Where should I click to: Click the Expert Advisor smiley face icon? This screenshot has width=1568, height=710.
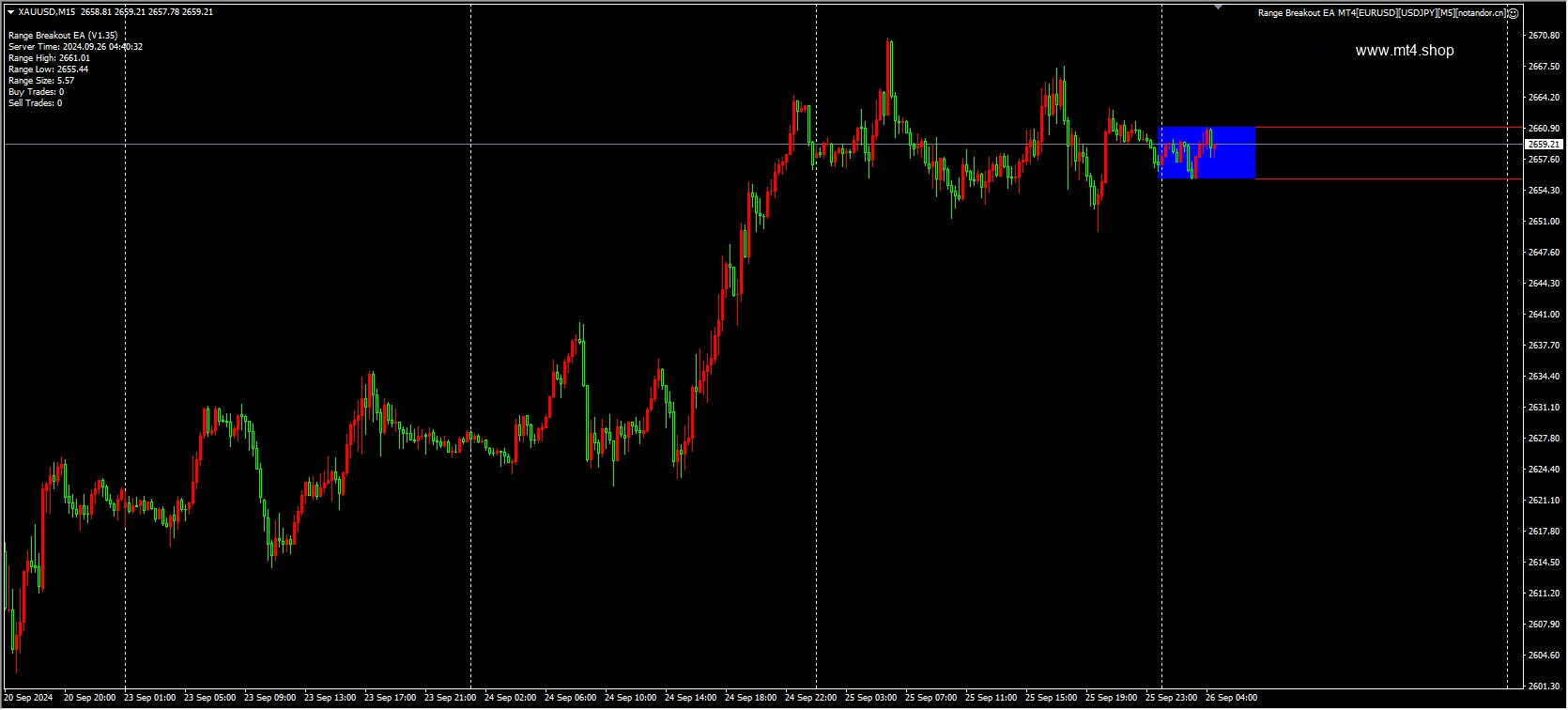point(1513,13)
